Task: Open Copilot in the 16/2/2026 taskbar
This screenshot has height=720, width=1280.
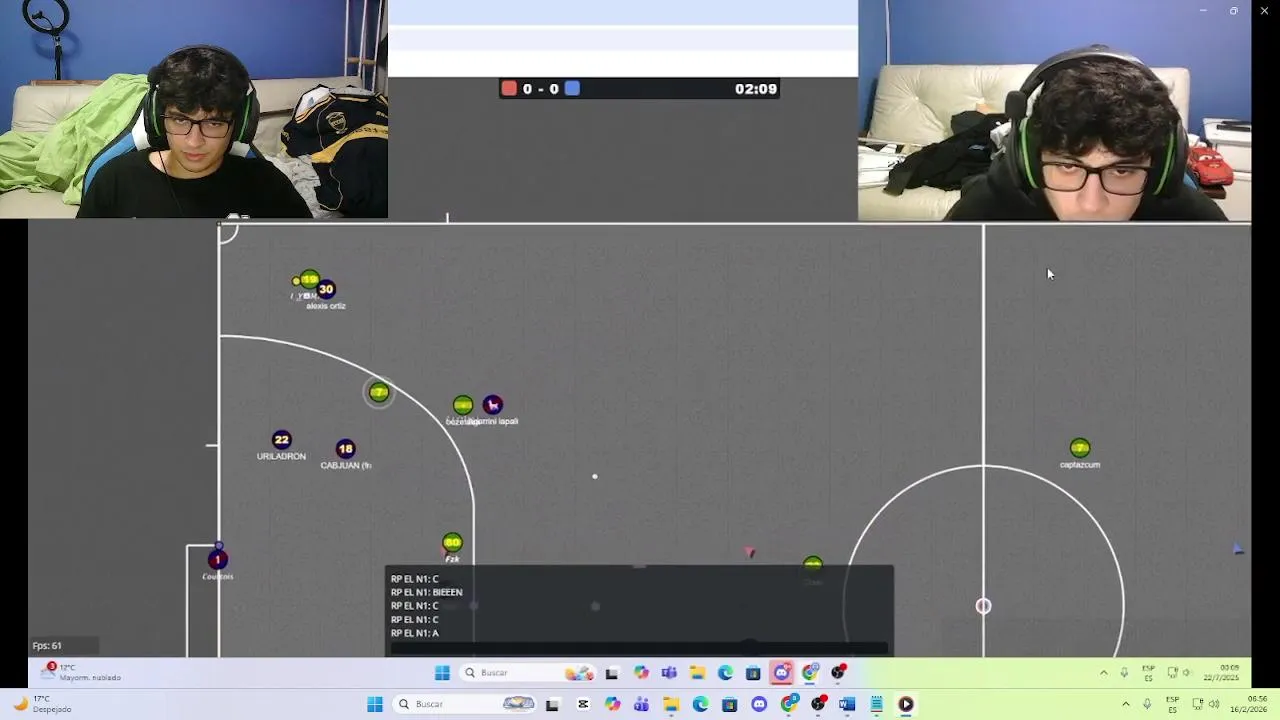Action: (612, 704)
